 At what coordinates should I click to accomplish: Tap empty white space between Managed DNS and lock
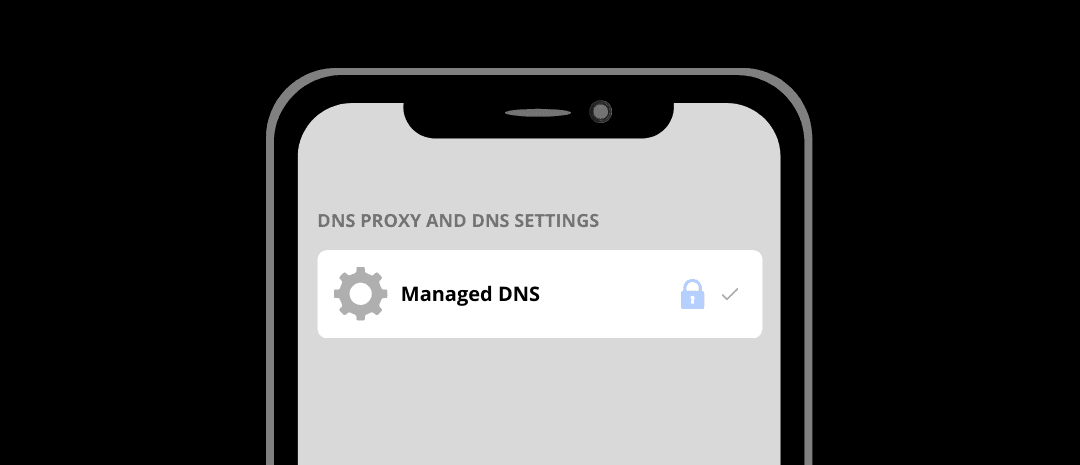pyautogui.click(x=610, y=294)
